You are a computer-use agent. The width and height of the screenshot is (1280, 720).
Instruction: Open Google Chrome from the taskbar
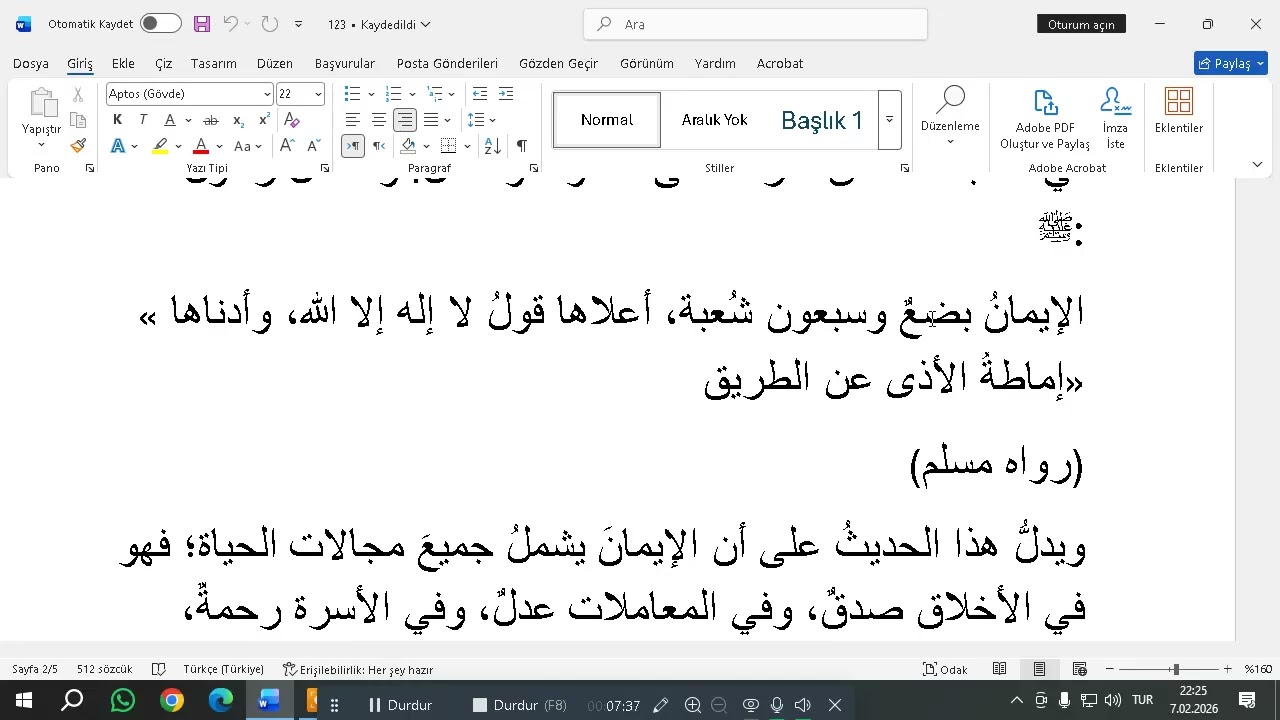click(172, 702)
